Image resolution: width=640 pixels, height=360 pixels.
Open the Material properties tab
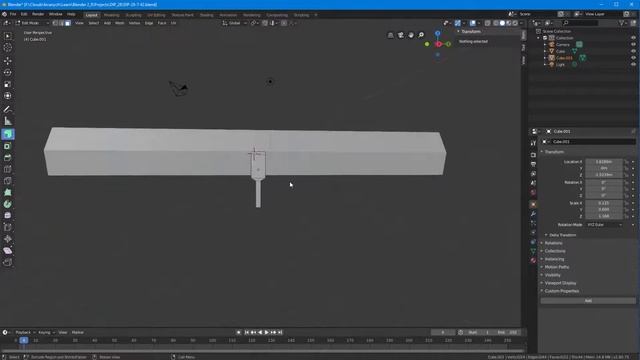pos(533,260)
